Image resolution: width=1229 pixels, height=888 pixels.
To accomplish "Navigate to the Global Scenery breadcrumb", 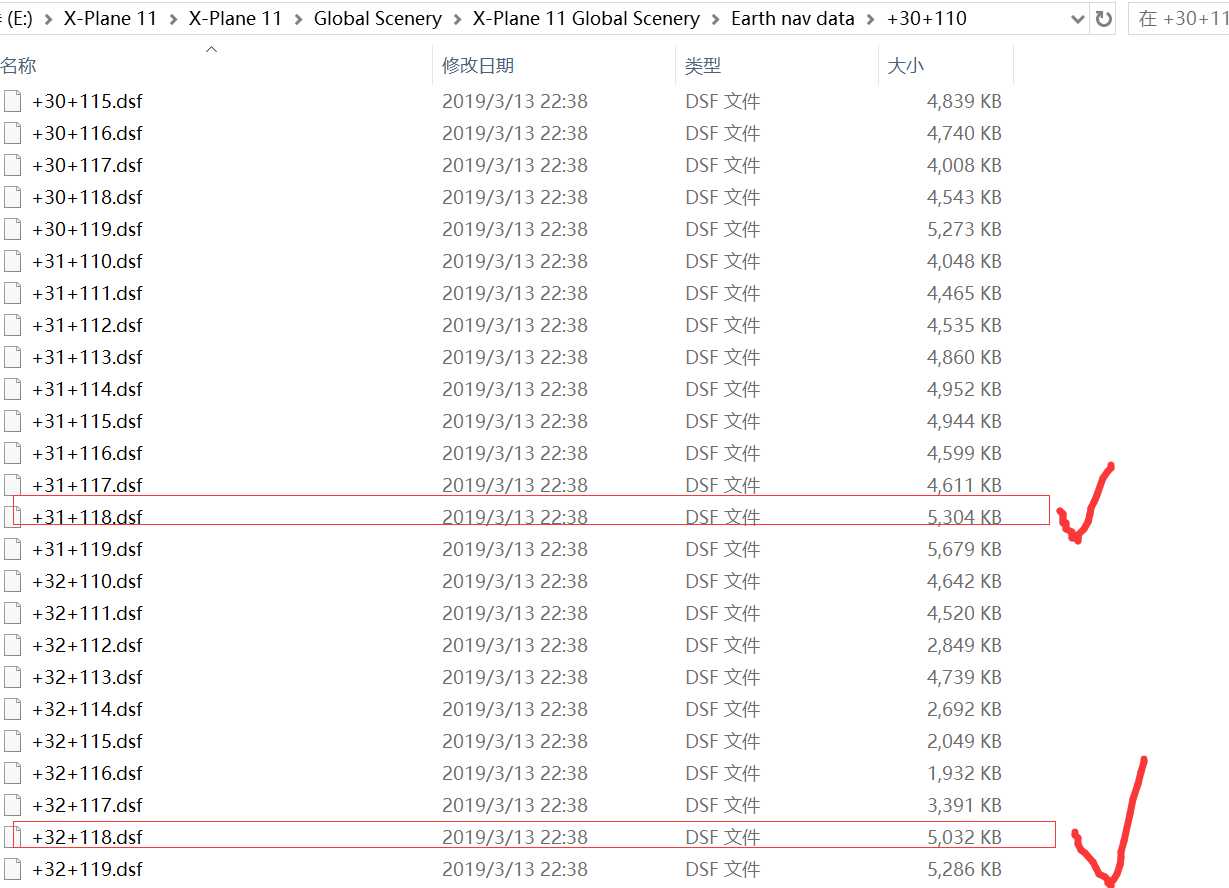I will pos(378,19).
